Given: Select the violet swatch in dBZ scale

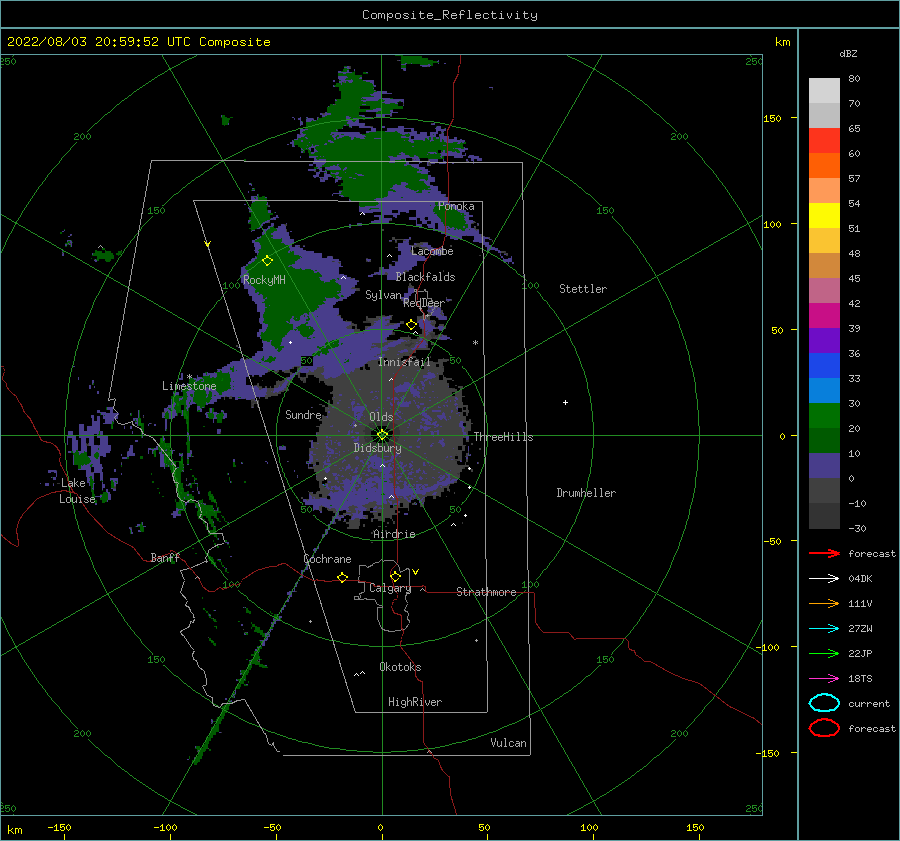Looking at the screenshot, I should pos(824,340).
